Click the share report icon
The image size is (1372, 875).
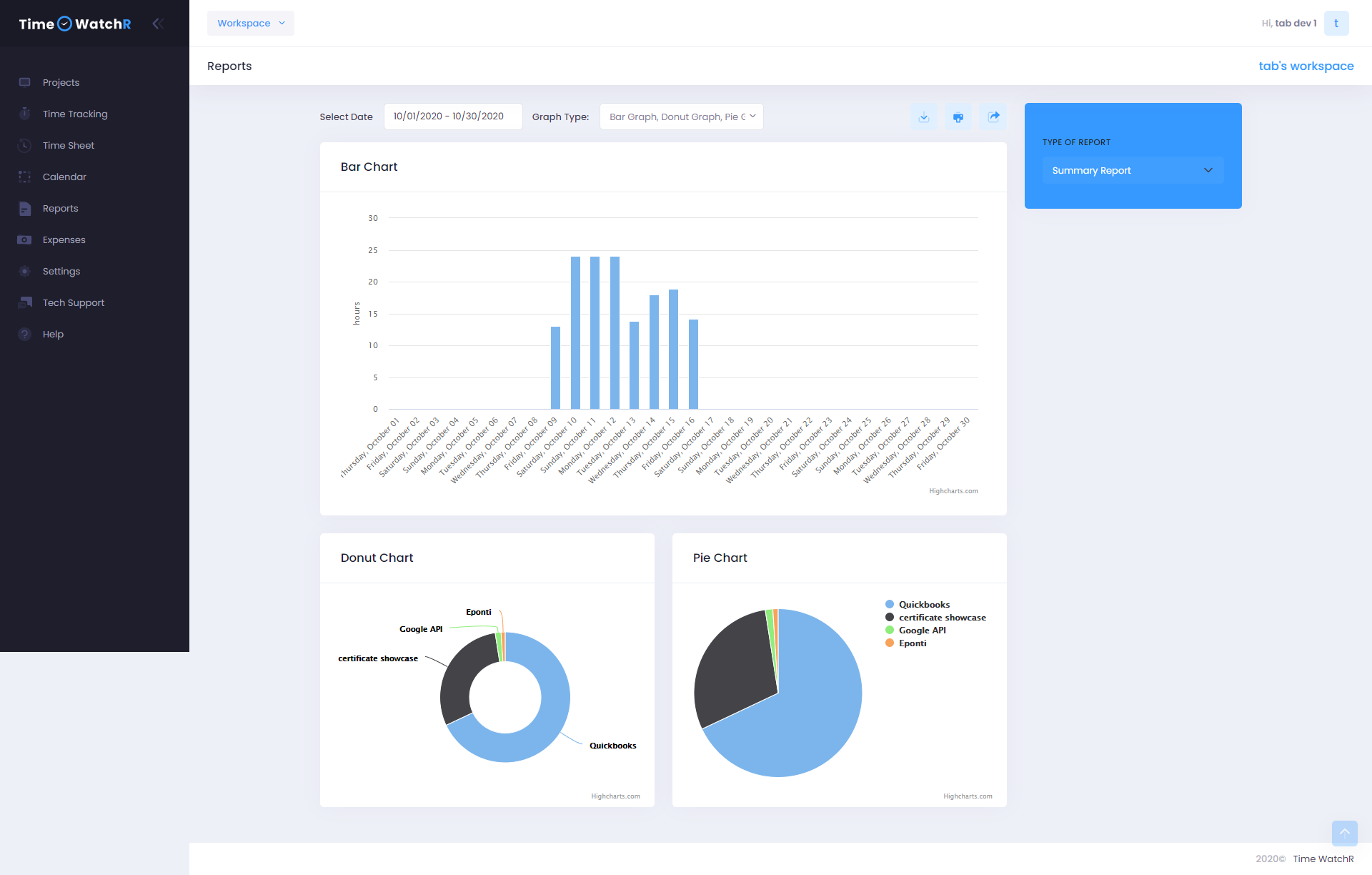click(x=993, y=117)
